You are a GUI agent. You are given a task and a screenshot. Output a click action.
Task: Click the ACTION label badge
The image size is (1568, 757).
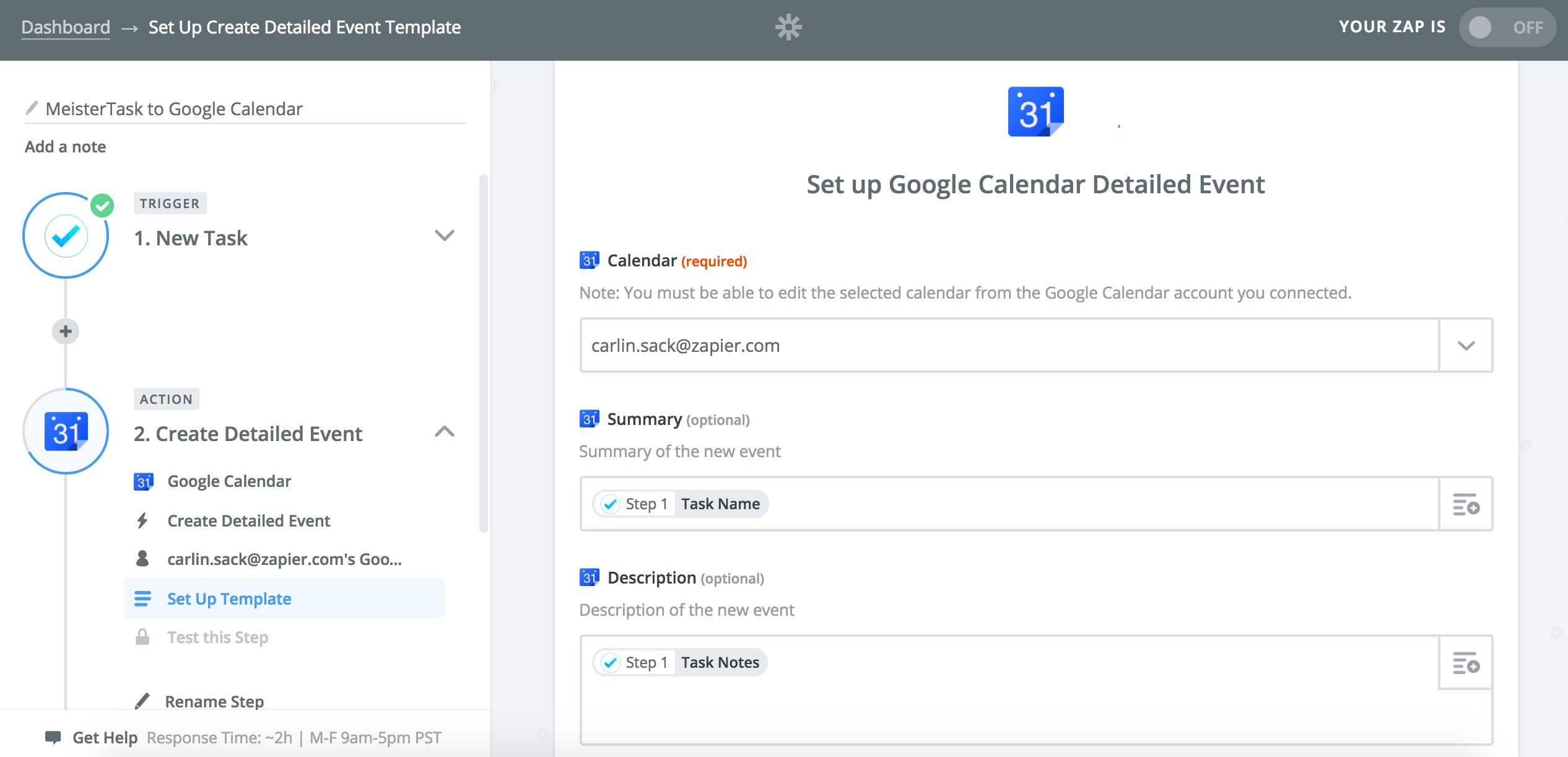[x=166, y=399]
